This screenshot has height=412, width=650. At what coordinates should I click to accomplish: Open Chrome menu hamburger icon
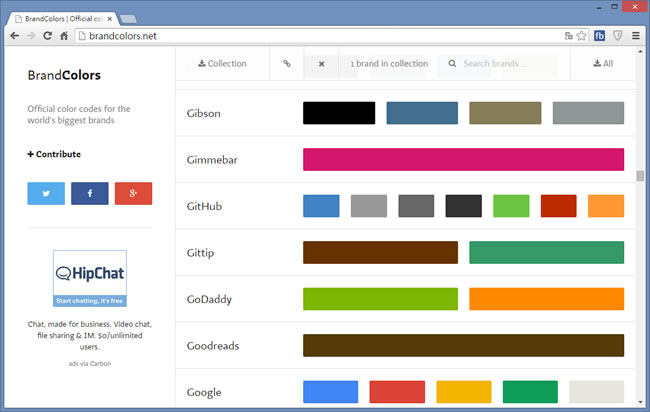(637, 36)
